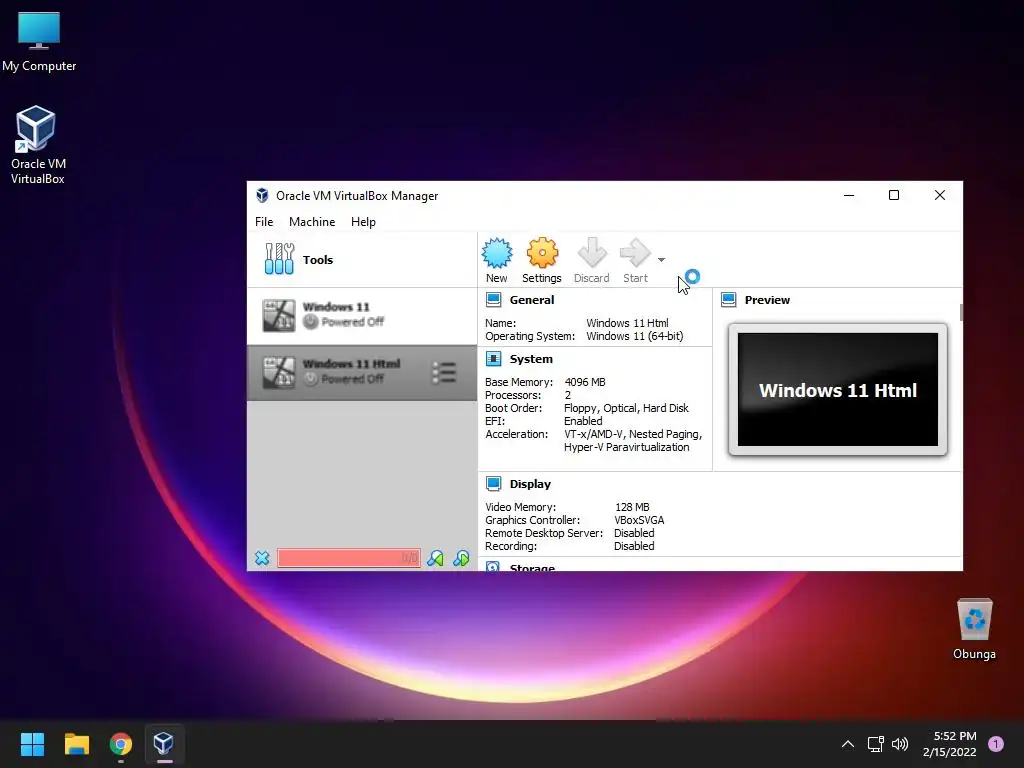Image resolution: width=1024 pixels, height=768 pixels.
Task: Click the General section icon
Action: (494, 300)
